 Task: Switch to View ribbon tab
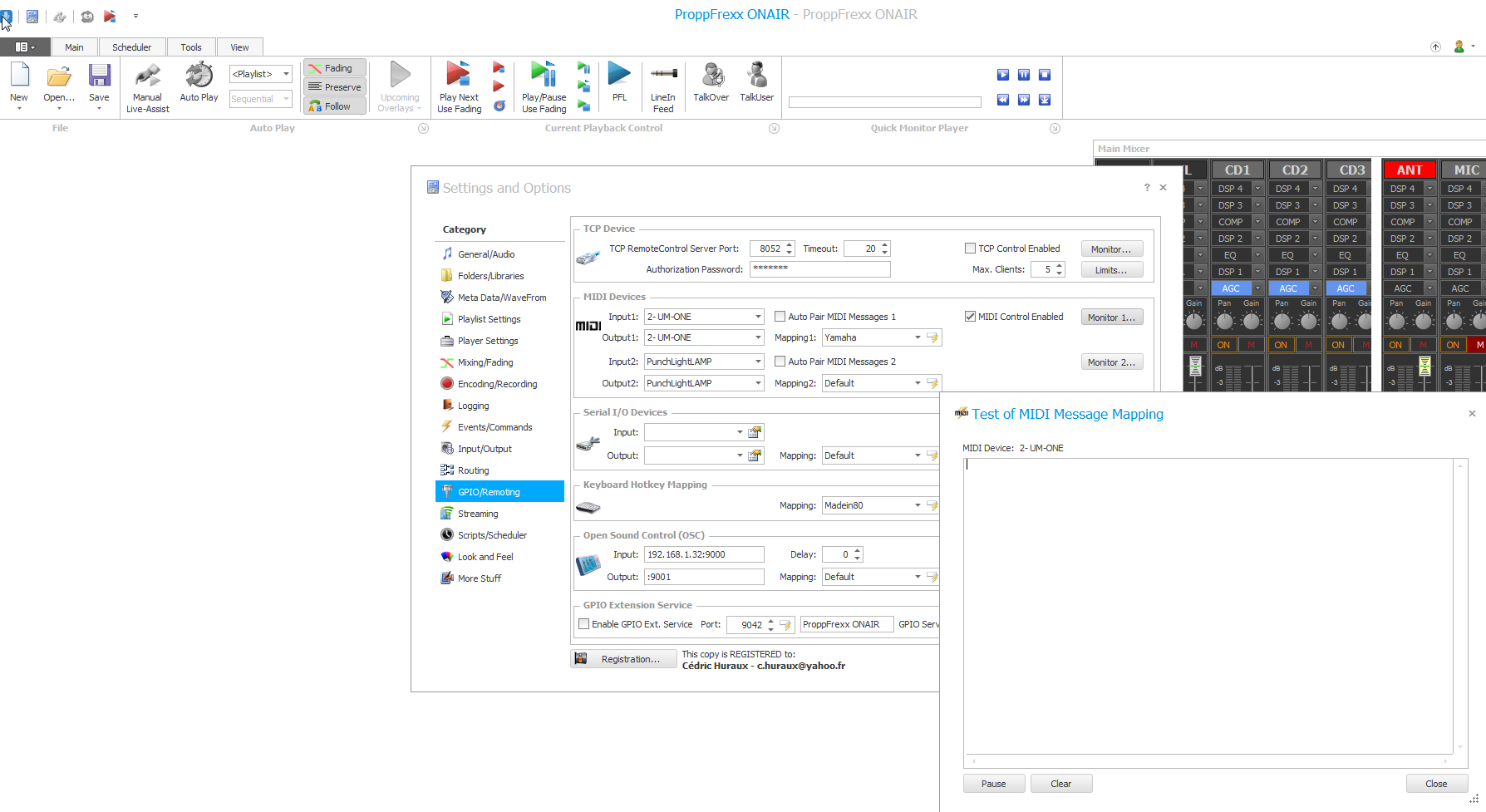coord(239,47)
